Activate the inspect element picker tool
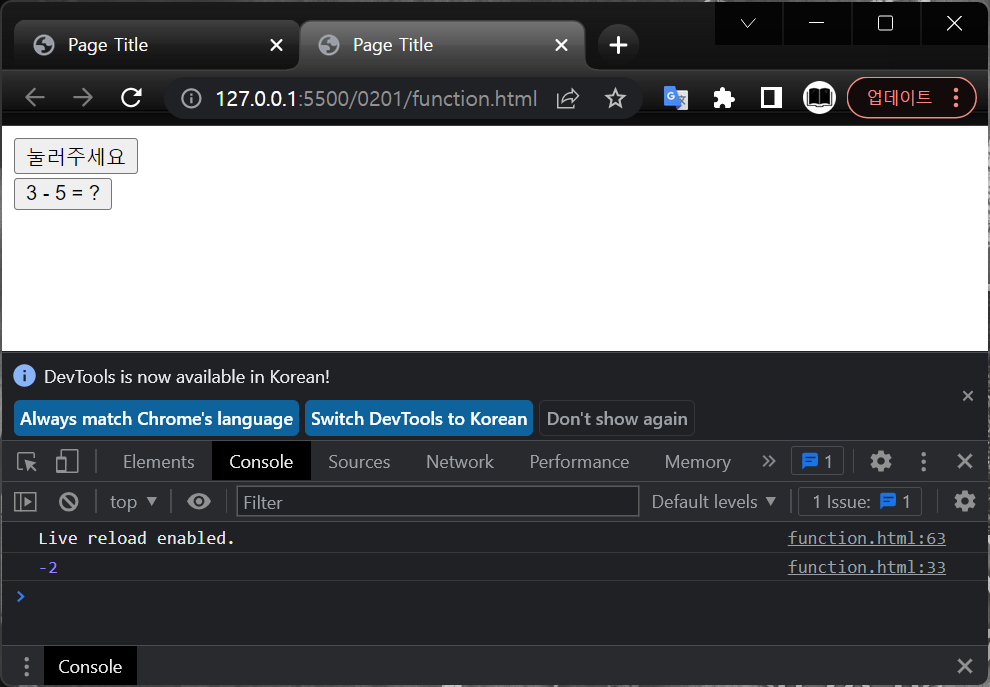 tap(27, 462)
